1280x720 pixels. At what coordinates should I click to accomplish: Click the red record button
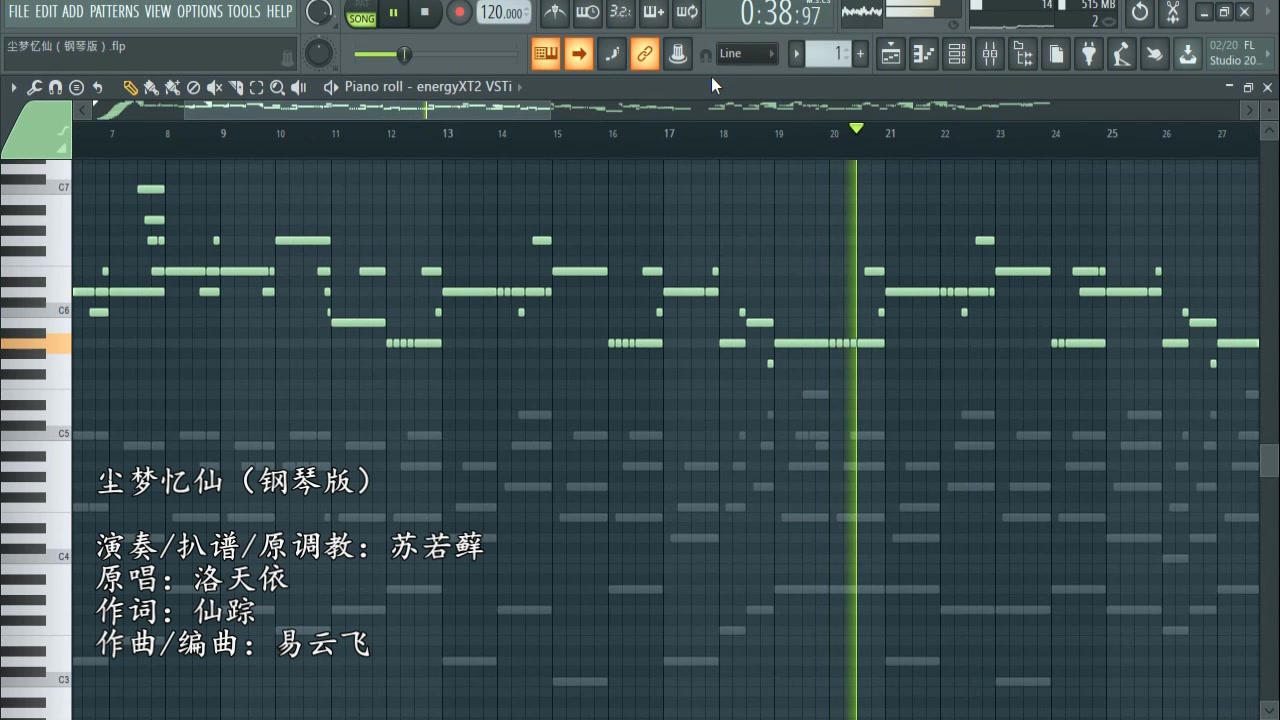pyautogui.click(x=459, y=13)
